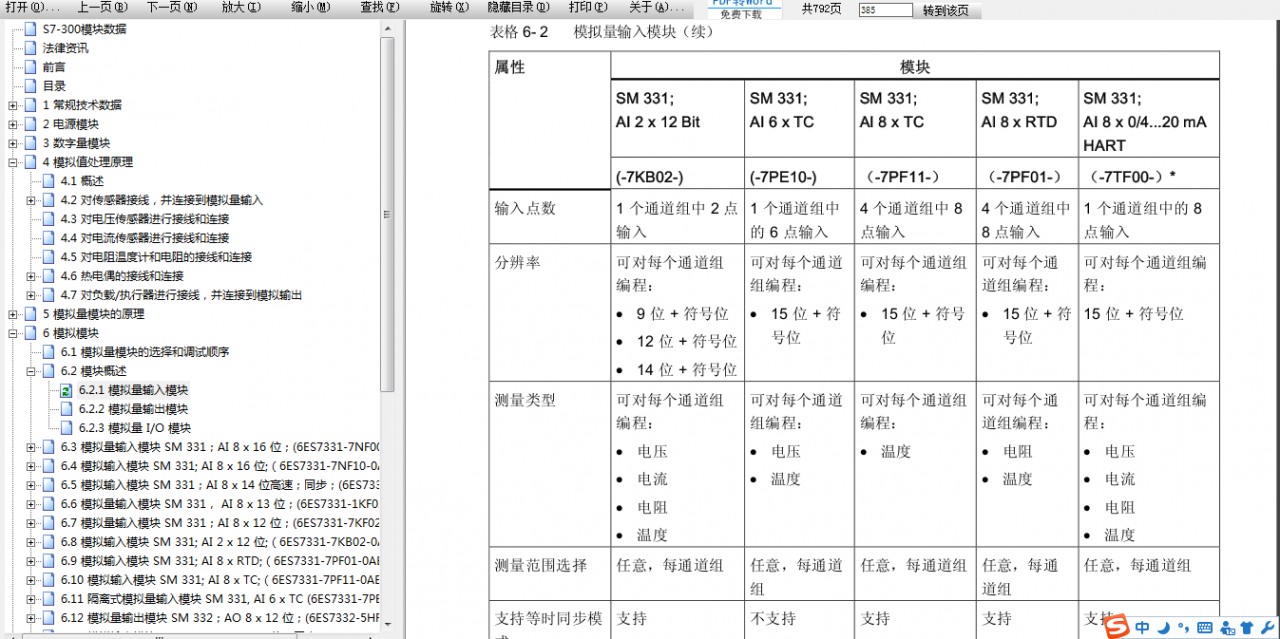Select the 前言 outline entry
Viewport: 1280px width, 639px height.
tap(54, 67)
